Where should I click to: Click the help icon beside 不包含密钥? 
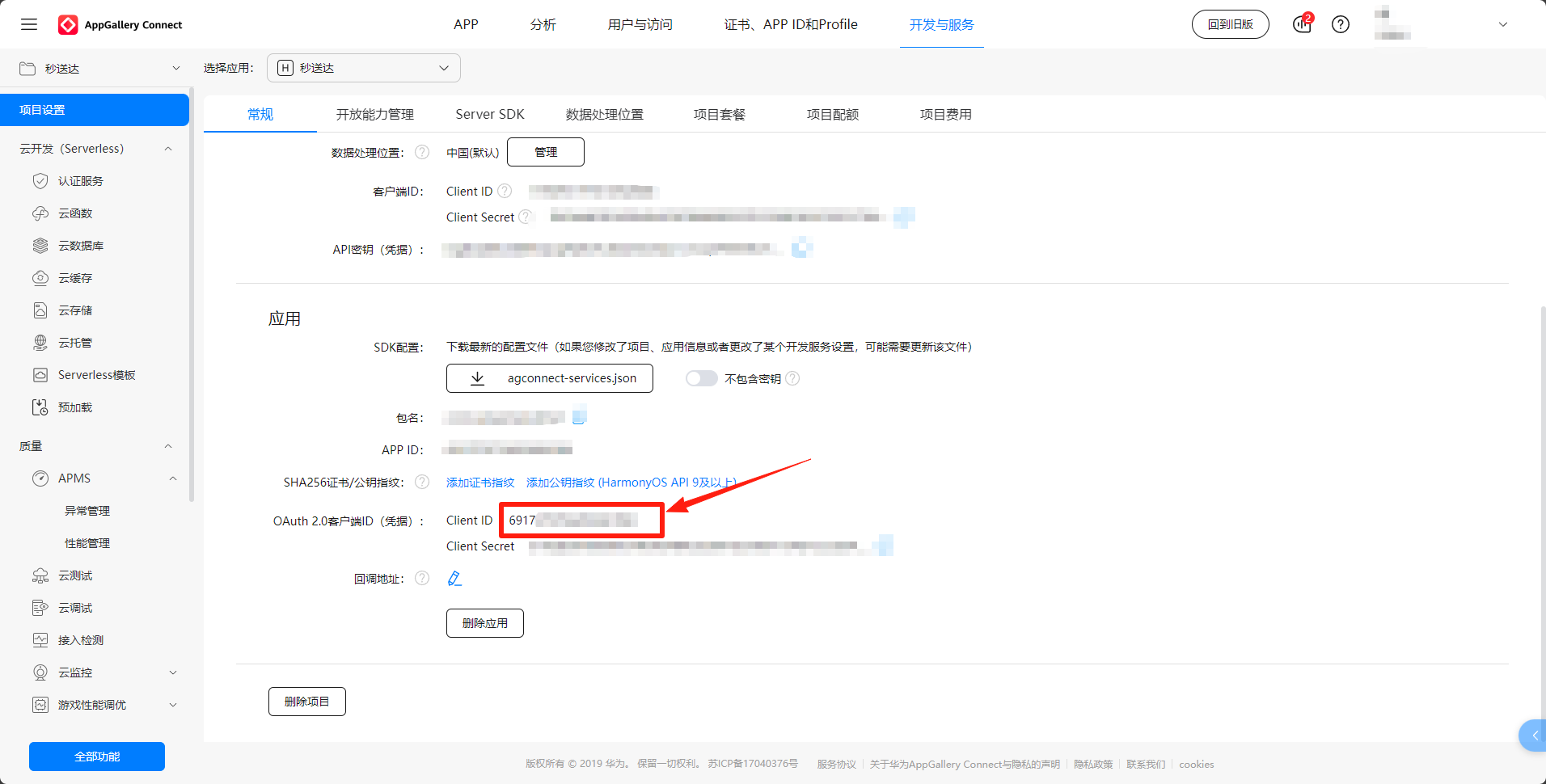coord(792,378)
